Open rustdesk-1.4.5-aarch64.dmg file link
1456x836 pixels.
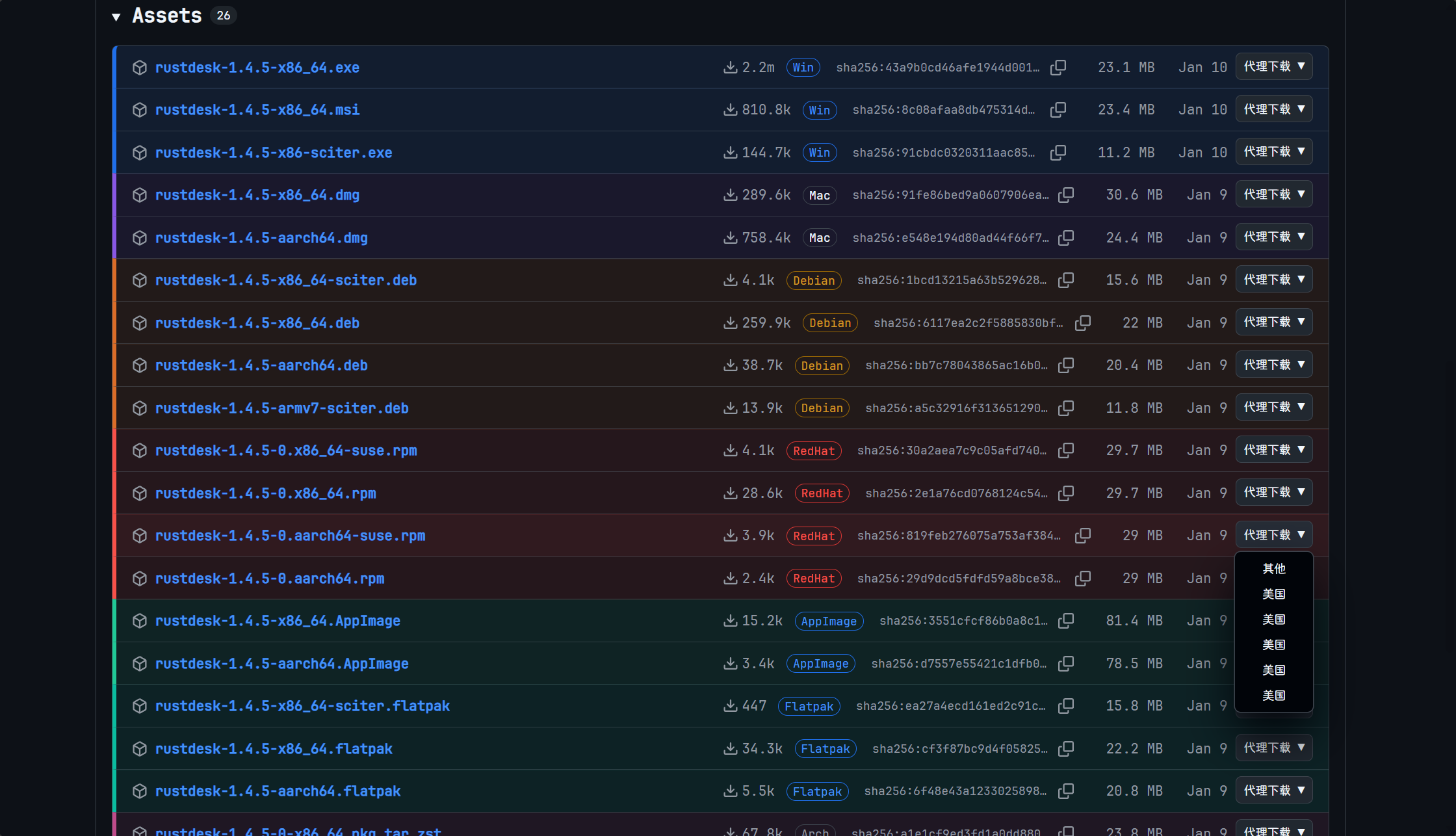[x=261, y=238]
